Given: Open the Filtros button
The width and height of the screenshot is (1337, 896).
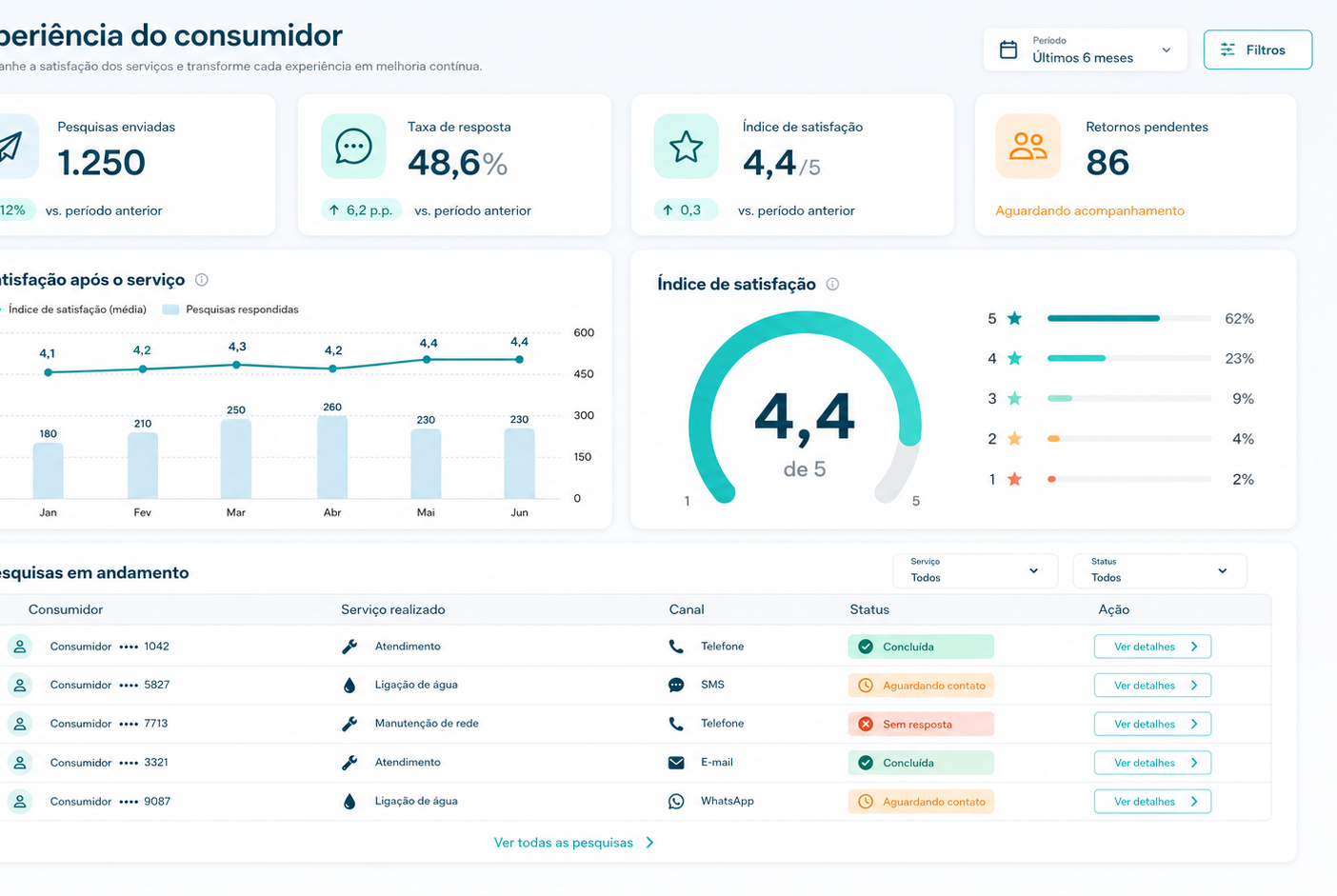Looking at the screenshot, I should (x=1257, y=50).
